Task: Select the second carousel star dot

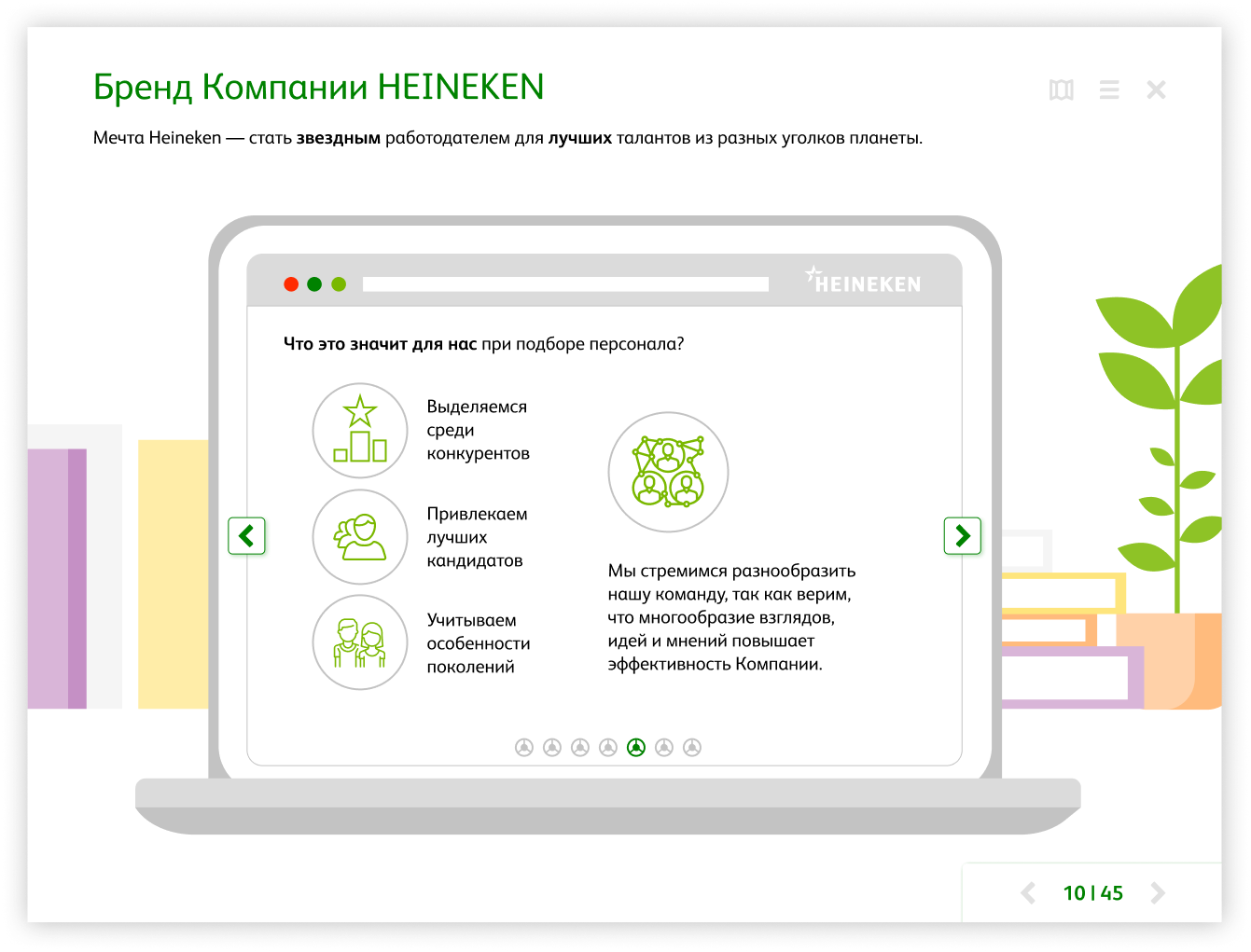Action: pos(552,747)
